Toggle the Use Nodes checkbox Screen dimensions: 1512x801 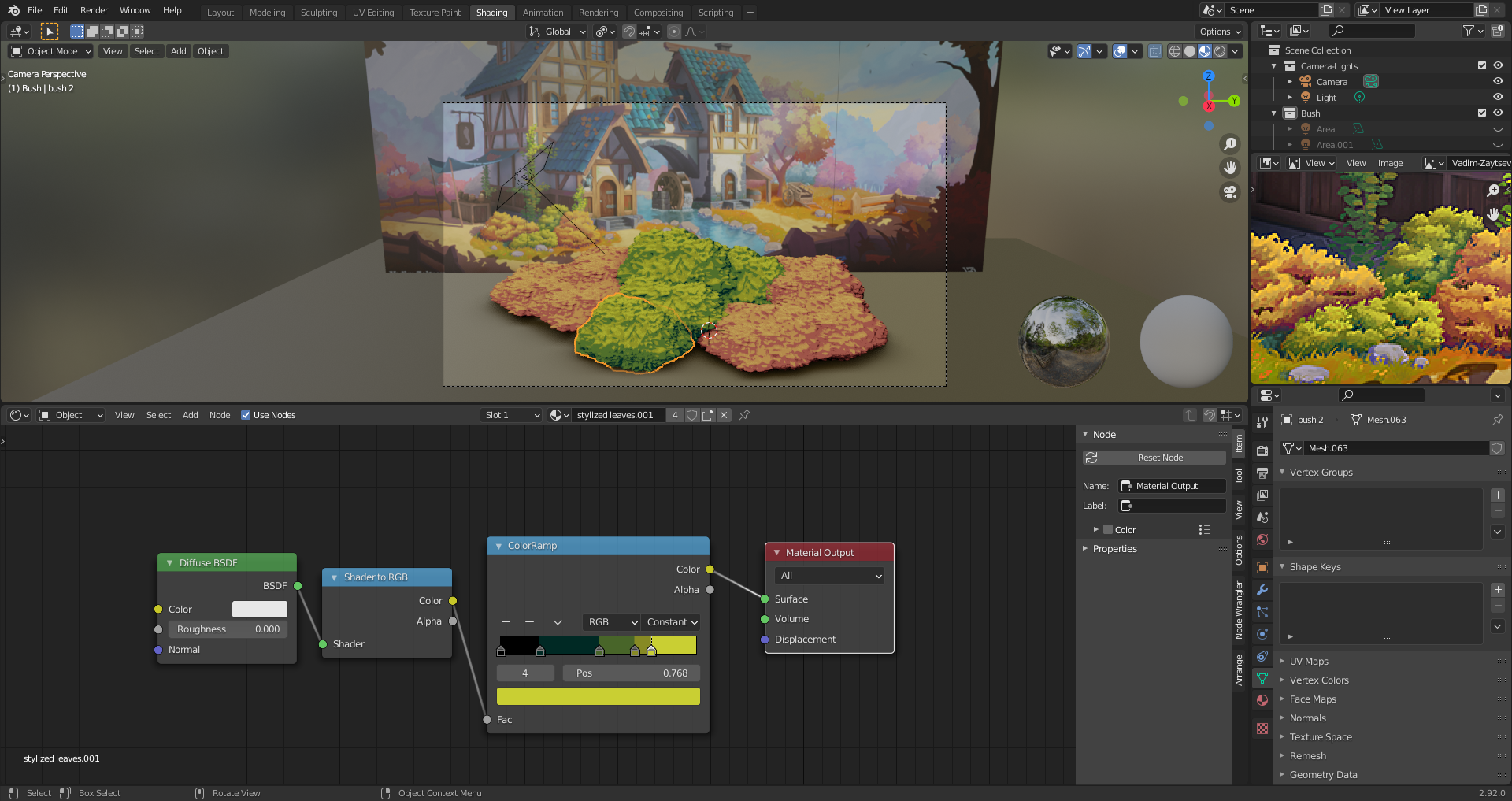click(246, 415)
